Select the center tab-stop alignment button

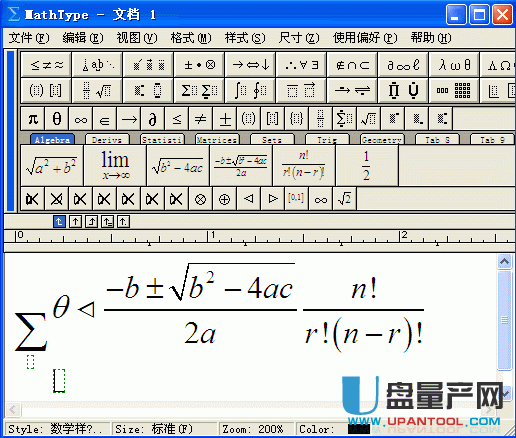[x=75, y=221]
